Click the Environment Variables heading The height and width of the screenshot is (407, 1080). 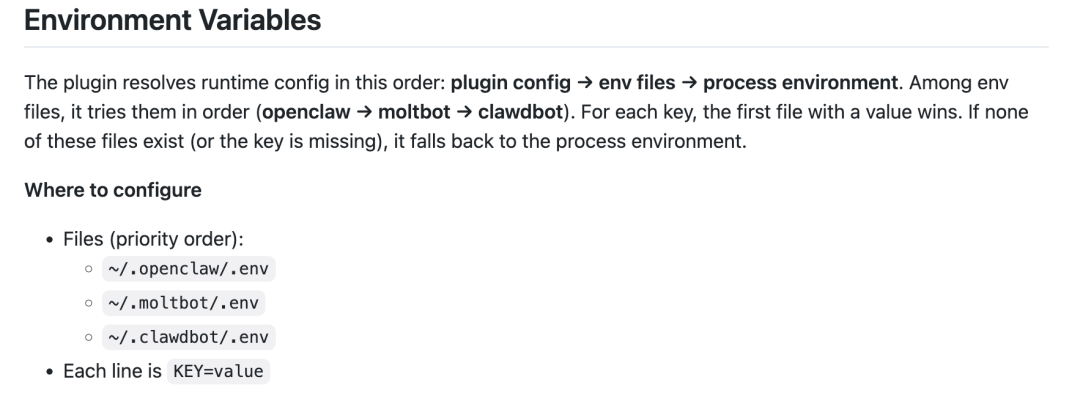pos(172,20)
